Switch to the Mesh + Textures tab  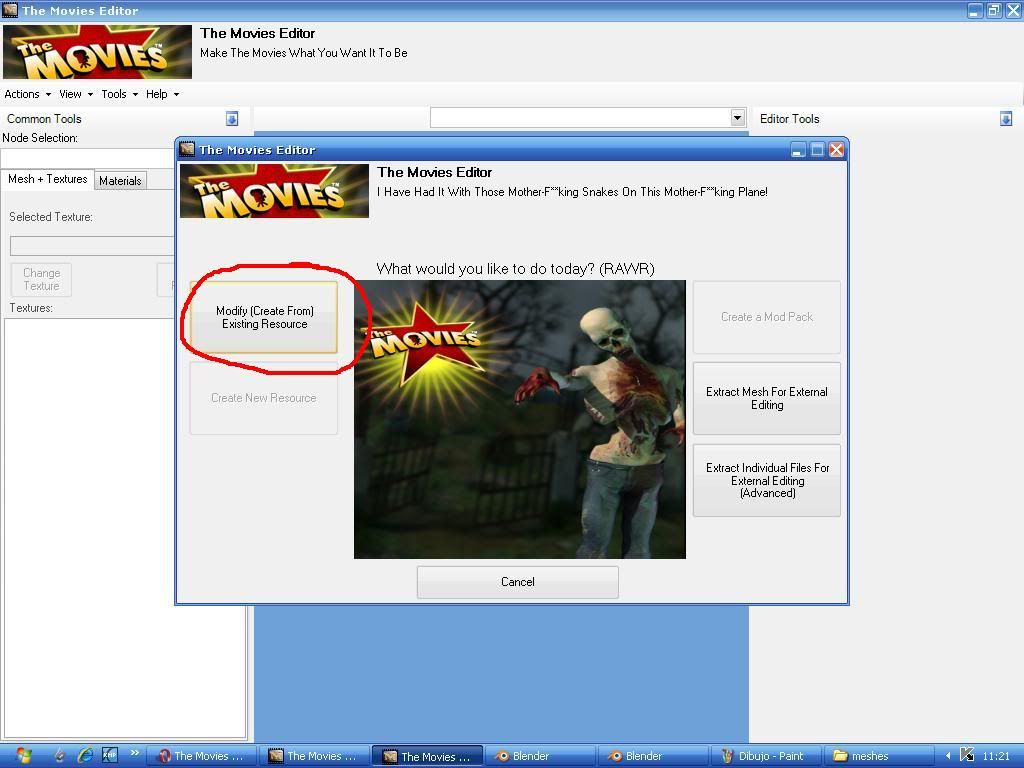click(48, 179)
